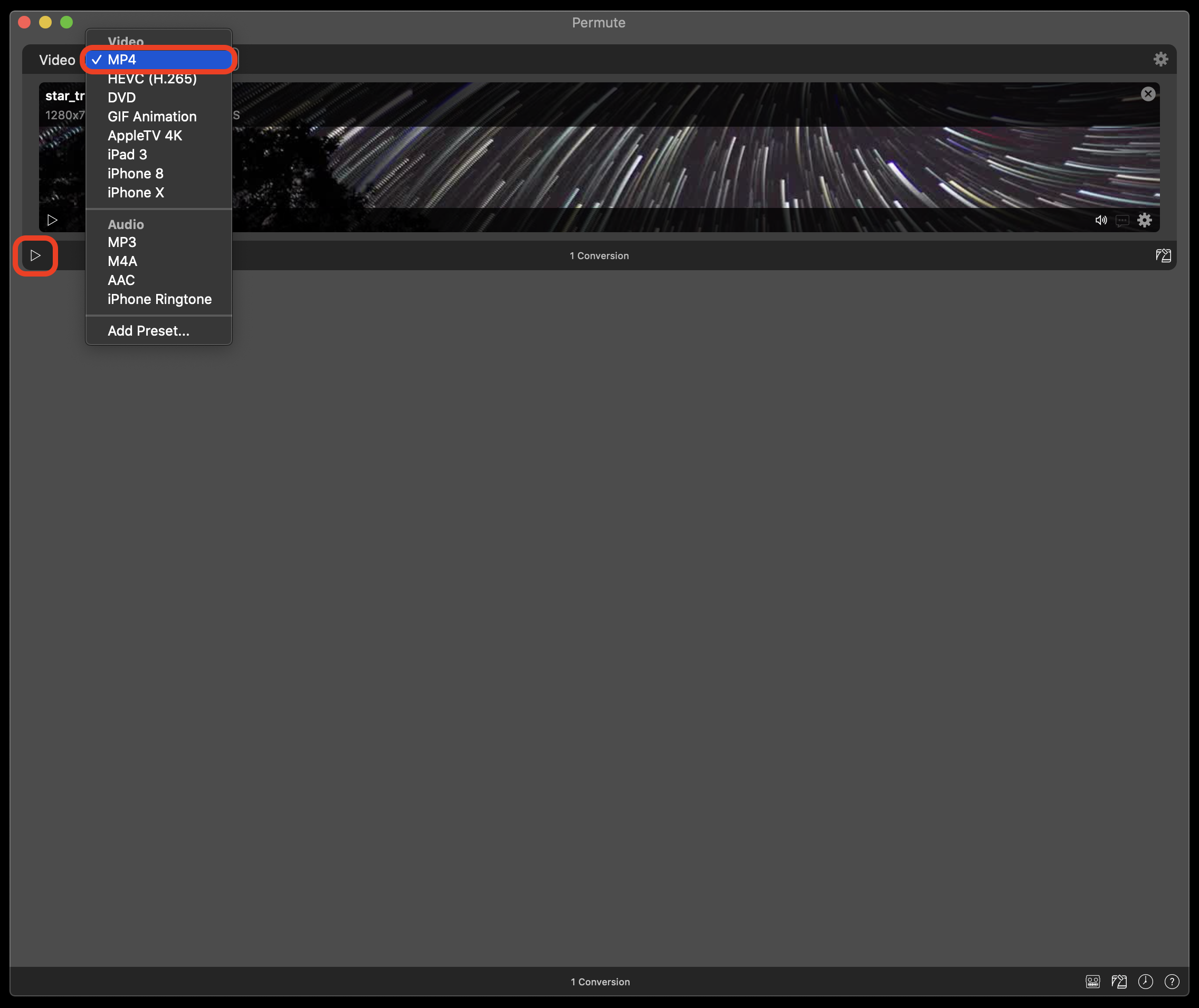The height and width of the screenshot is (1008, 1199).
Task: Open settings gear on the star trails video
Action: point(1145,220)
